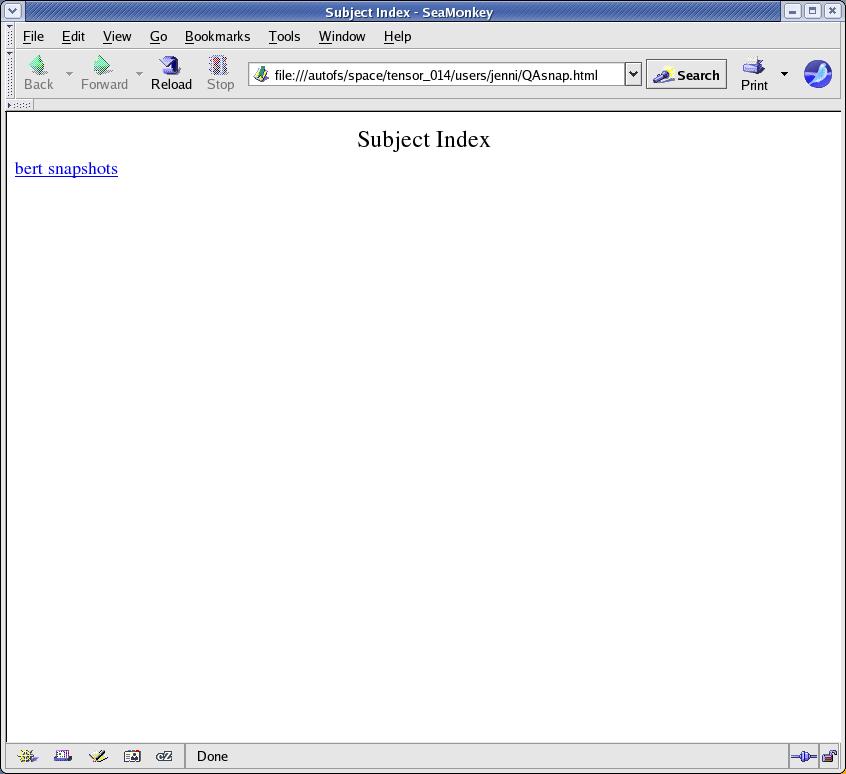Open the window menu in title bar
The width and height of the screenshot is (846, 774).
point(12,11)
